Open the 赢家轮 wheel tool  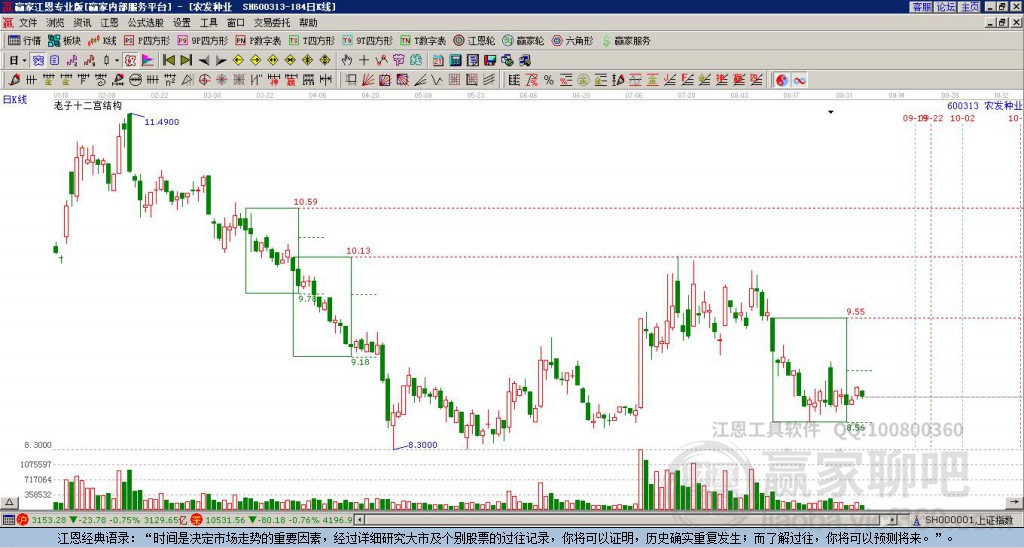(x=524, y=40)
